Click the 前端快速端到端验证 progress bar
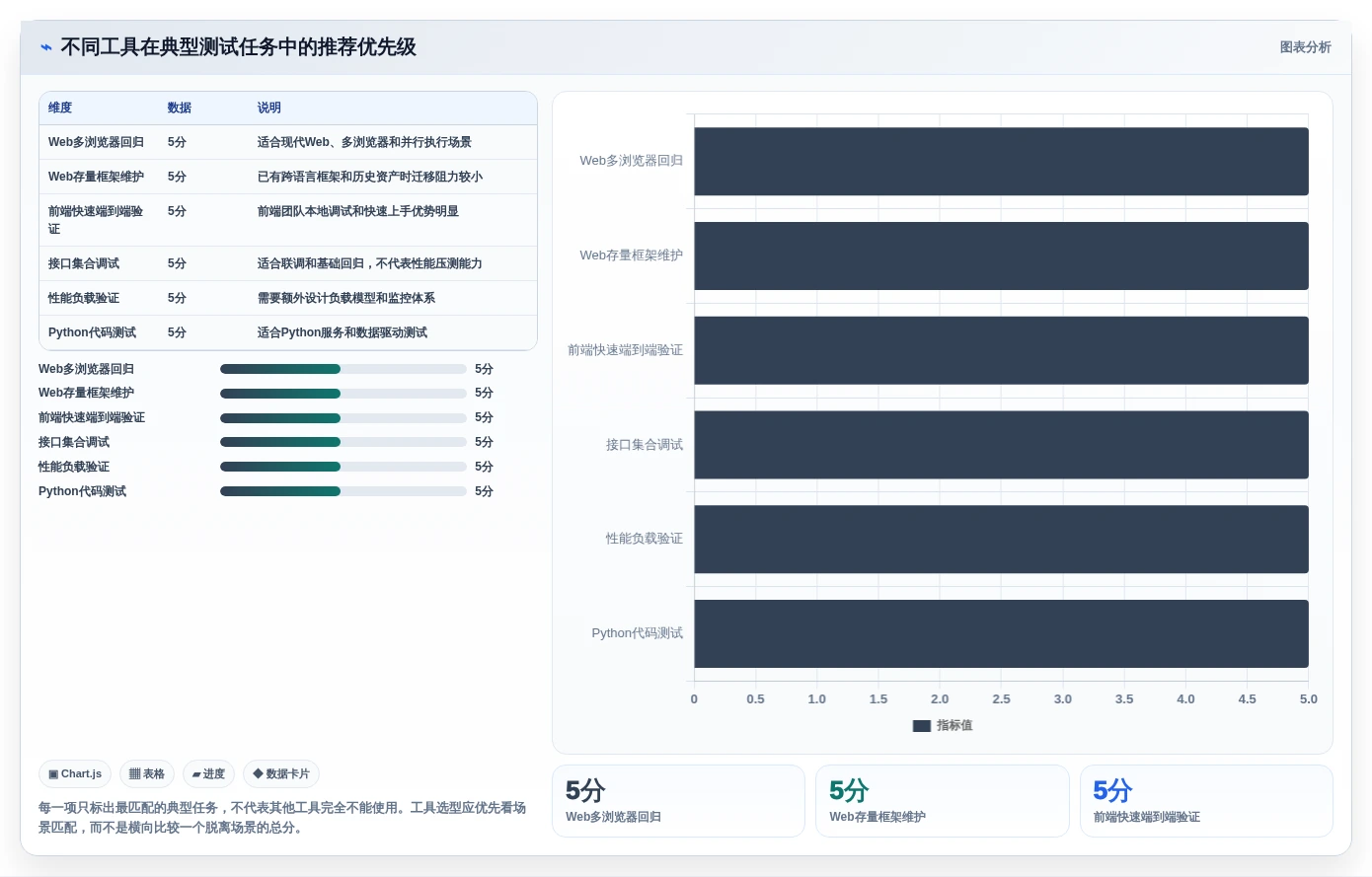Image resolution: width=1372 pixels, height=877 pixels. 343,418
